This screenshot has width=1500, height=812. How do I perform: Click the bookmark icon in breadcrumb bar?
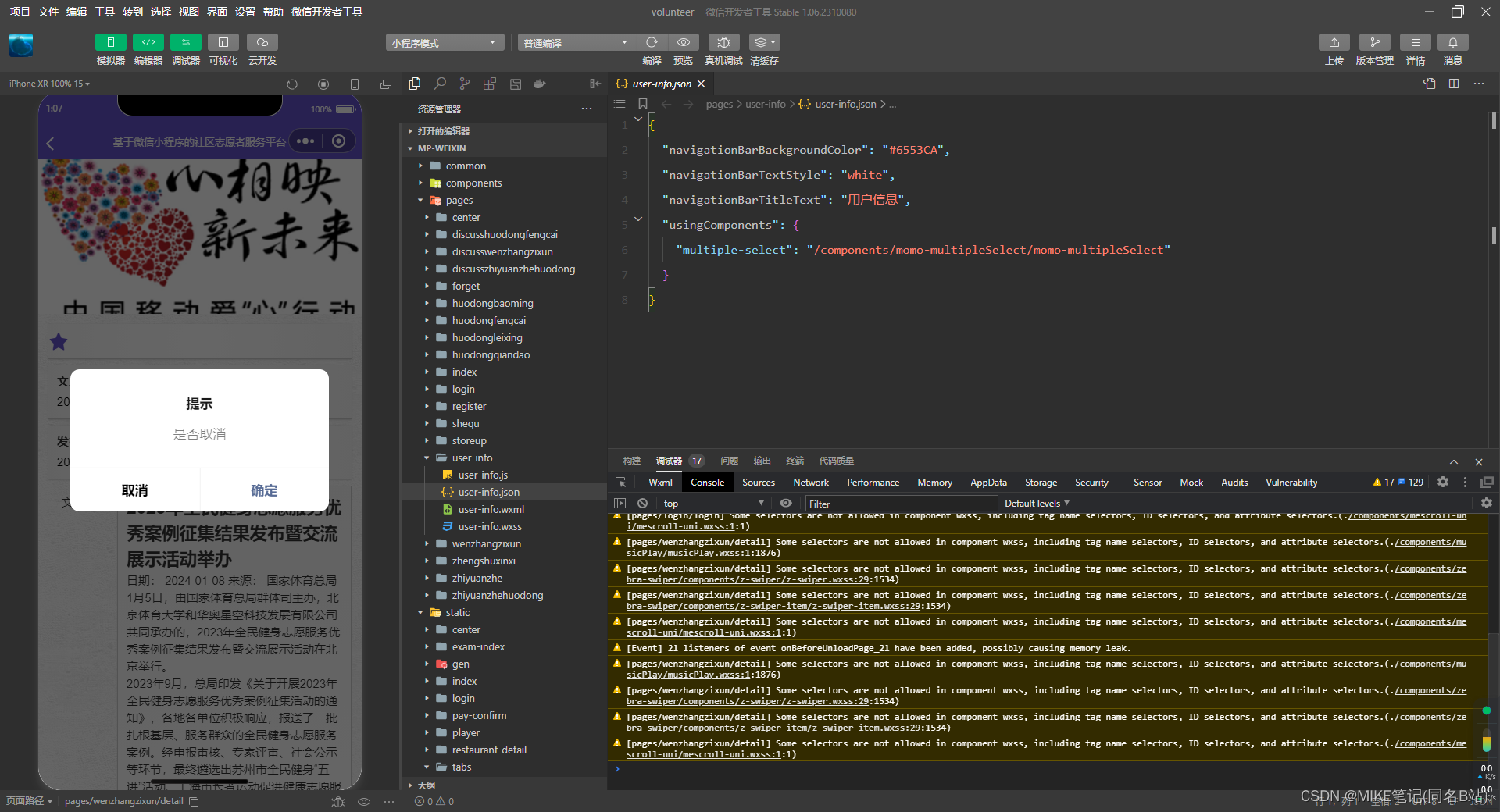click(642, 104)
